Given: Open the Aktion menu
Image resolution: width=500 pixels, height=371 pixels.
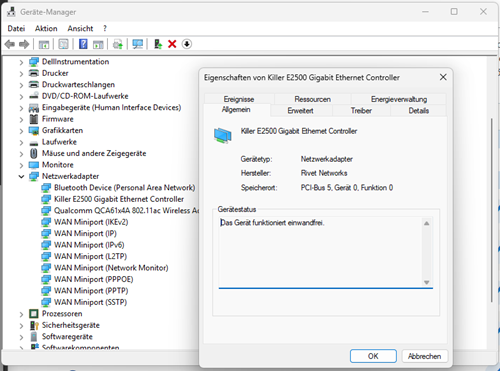Looking at the screenshot, I should [46, 29].
